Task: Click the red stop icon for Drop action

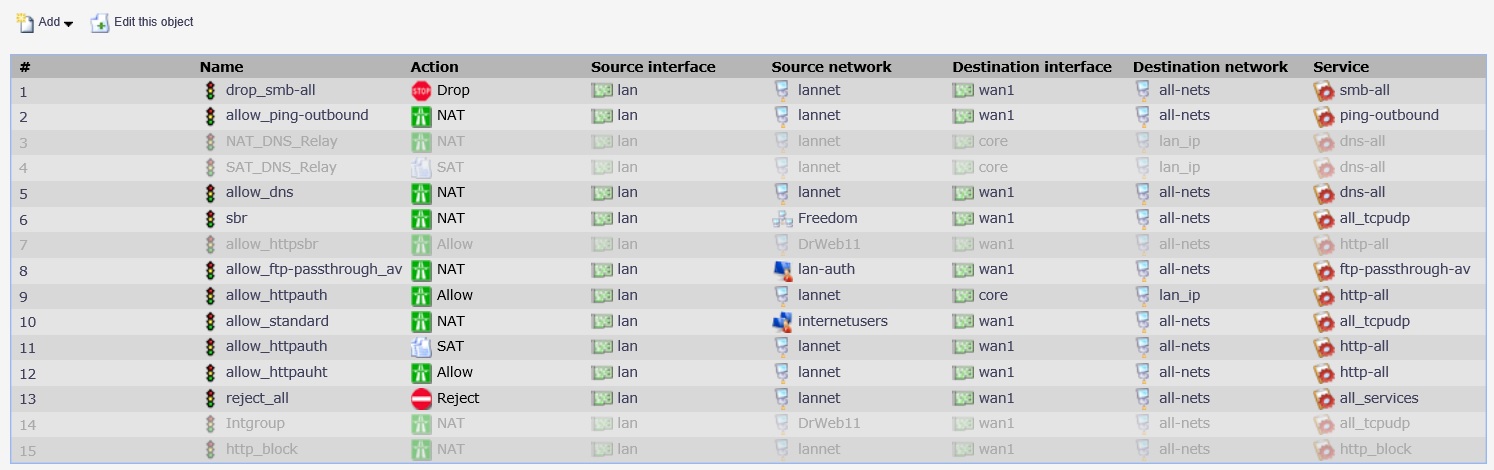Action: (421, 90)
